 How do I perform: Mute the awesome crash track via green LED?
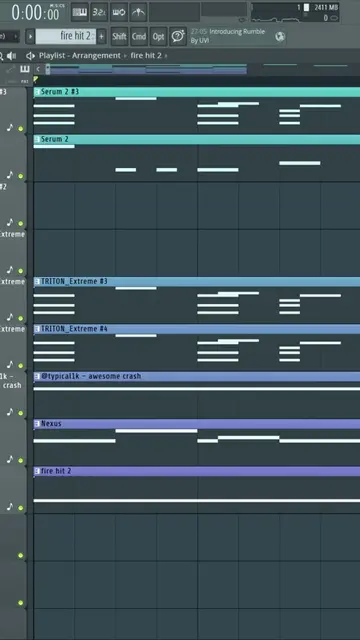(x=21, y=413)
